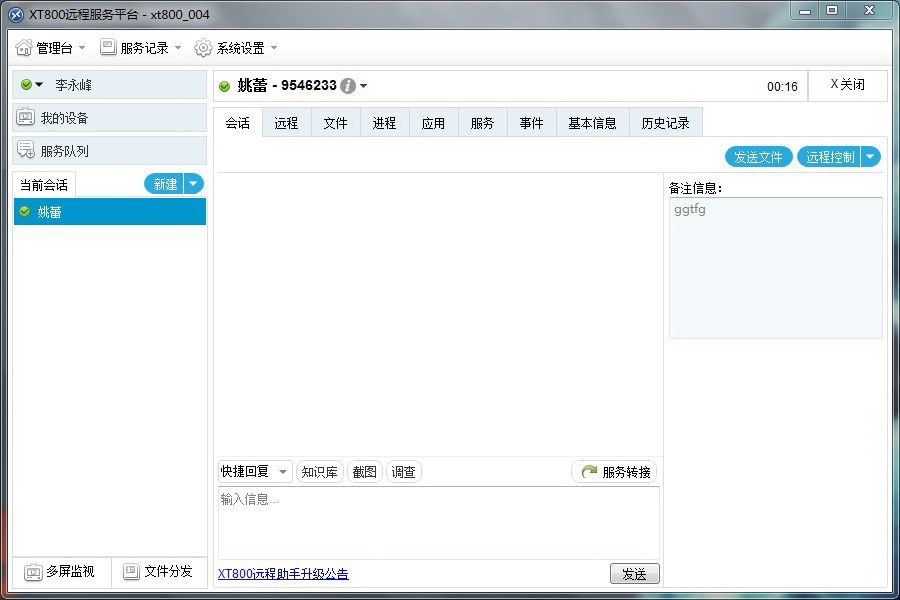The width and height of the screenshot is (900, 600).
Task: Click the green arrow icon on 服务转接
Action: pyautogui.click(x=589, y=471)
